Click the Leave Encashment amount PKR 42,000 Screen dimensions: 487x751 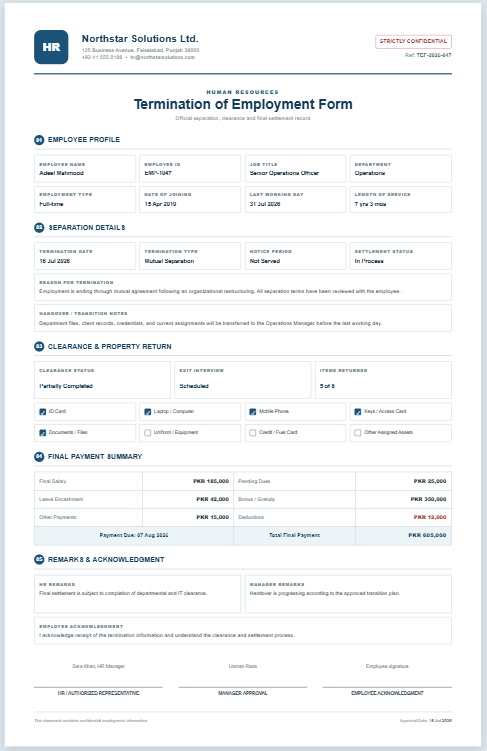pyautogui.click(x=213, y=499)
